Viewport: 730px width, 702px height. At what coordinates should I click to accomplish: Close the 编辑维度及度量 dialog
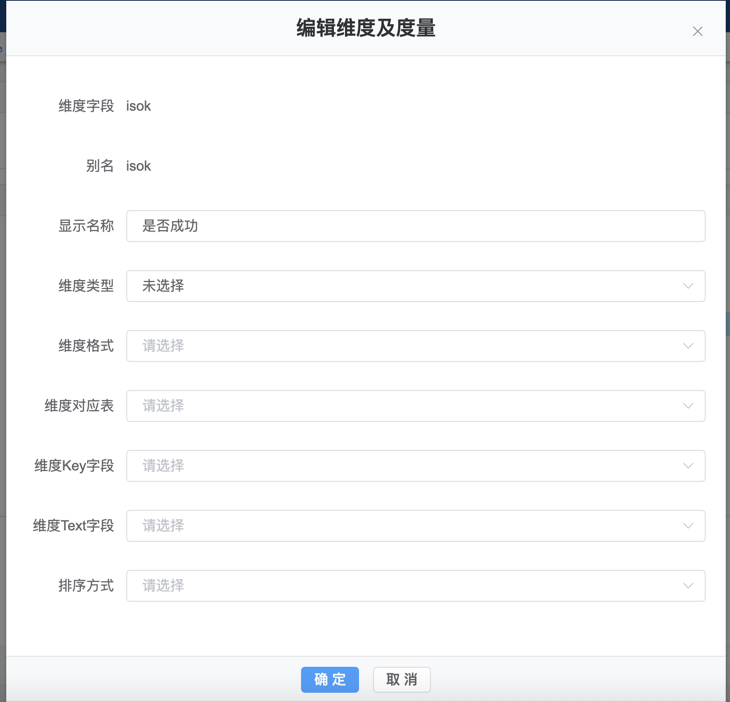point(697,31)
